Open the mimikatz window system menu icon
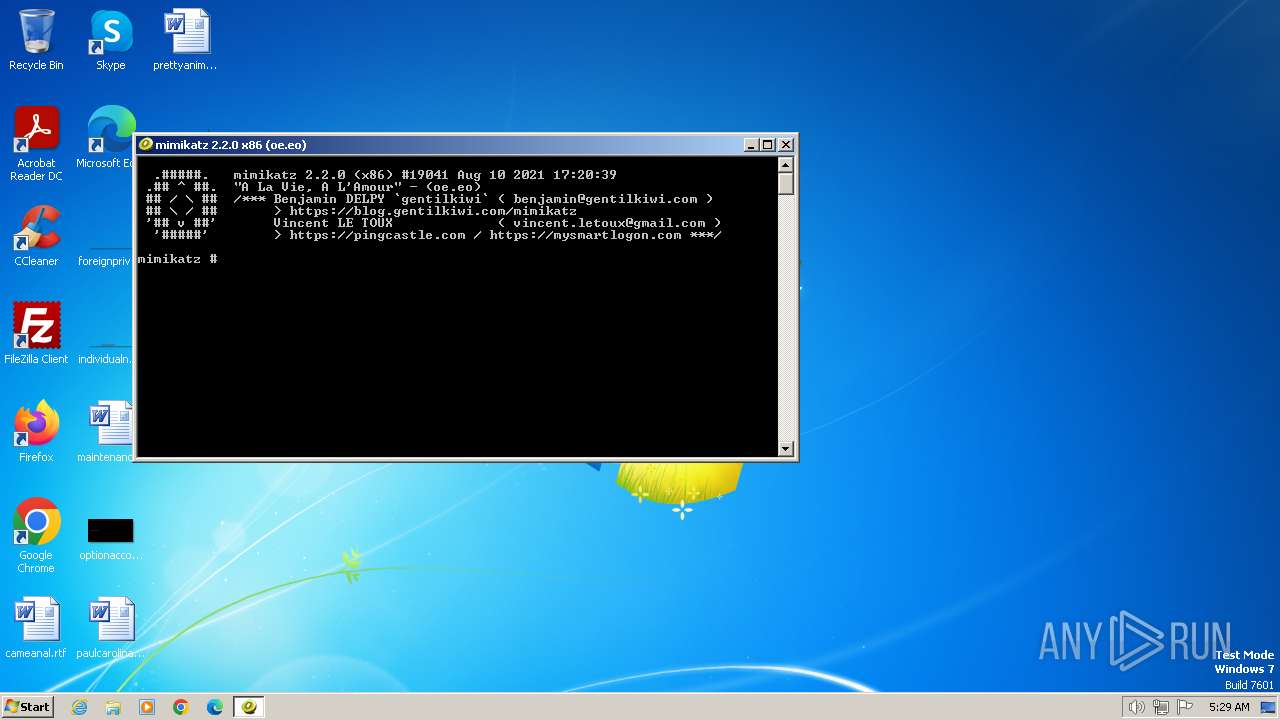This screenshot has width=1280, height=720. (x=146, y=145)
